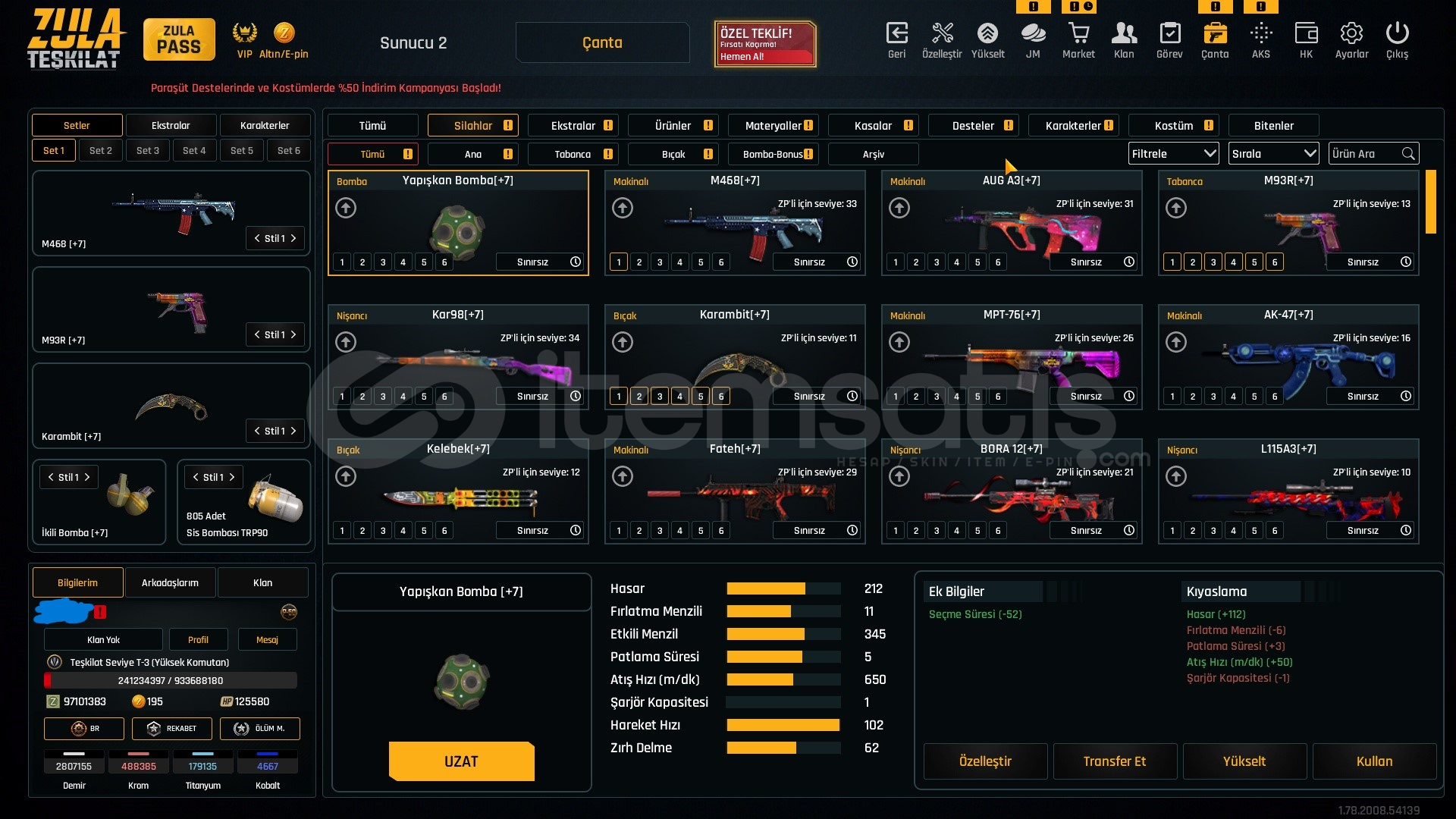Click next style arrow for M93R set slot
The width and height of the screenshot is (1456, 819).
point(293,334)
